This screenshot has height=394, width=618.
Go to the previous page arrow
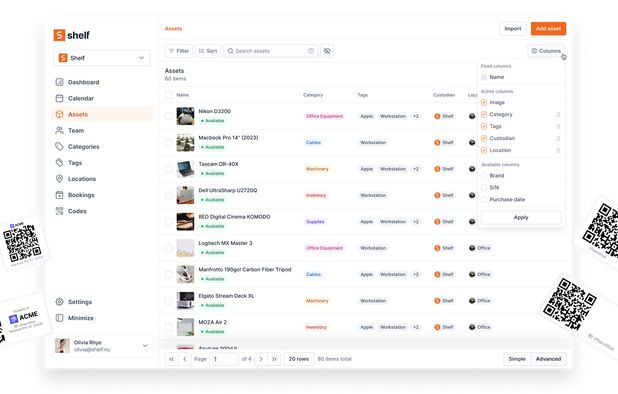[184, 359]
